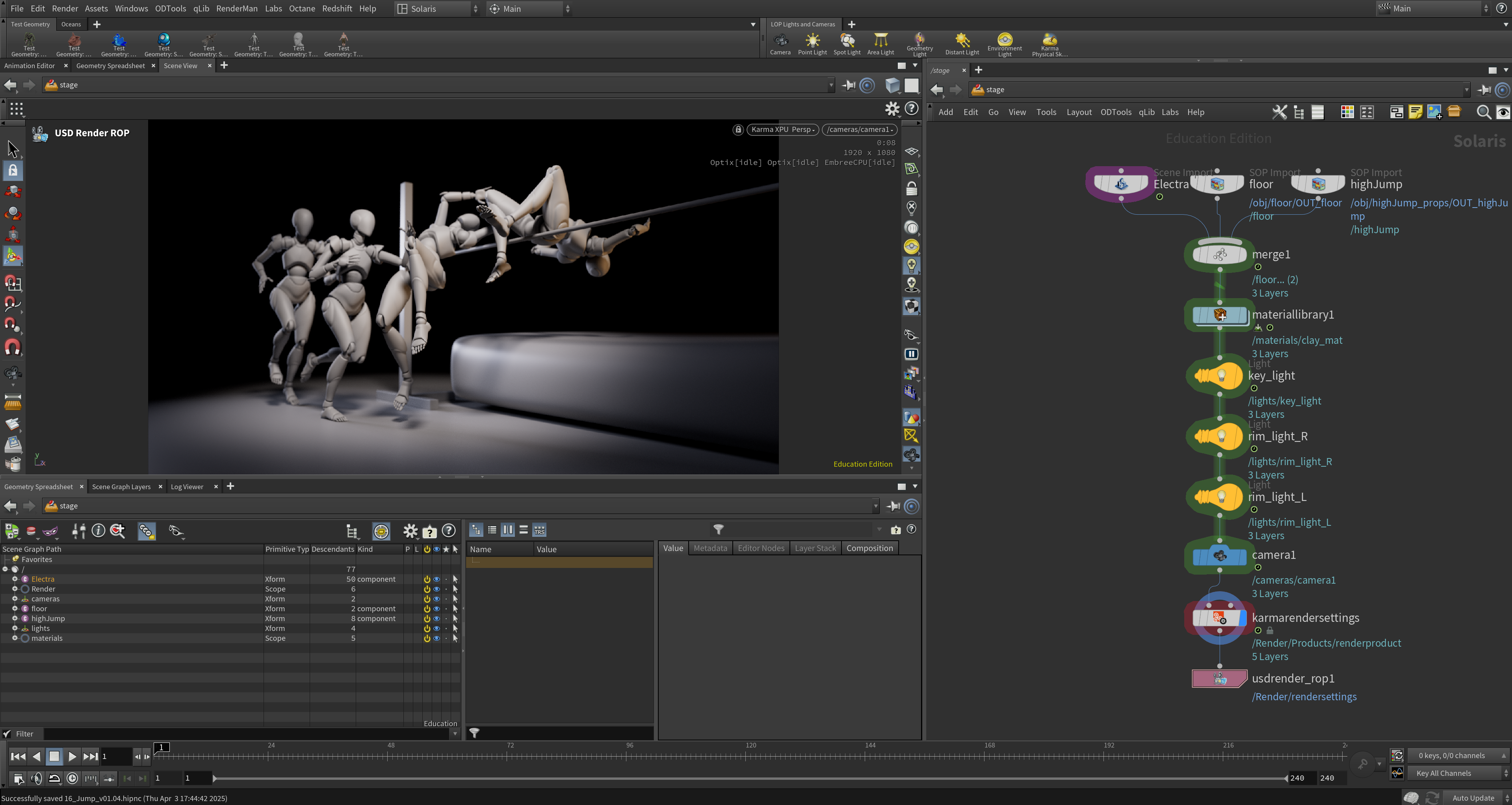Select the Electra Scene Import node
This screenshot has height=805, width=1512.
pos(1120,184)
